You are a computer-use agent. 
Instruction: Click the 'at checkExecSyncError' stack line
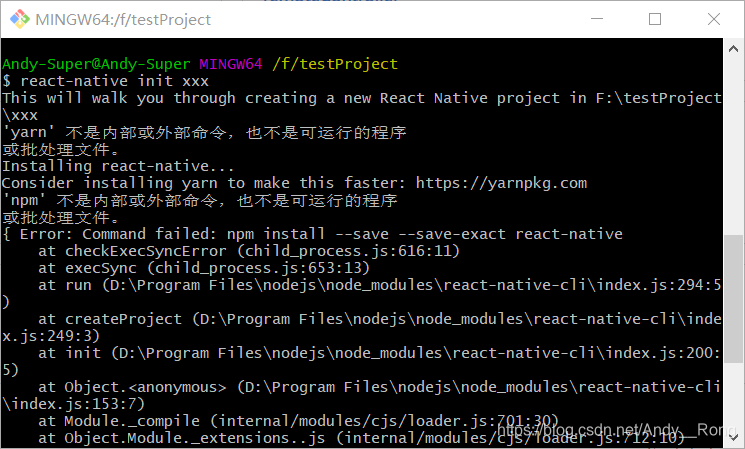click(x=249, y=251)
